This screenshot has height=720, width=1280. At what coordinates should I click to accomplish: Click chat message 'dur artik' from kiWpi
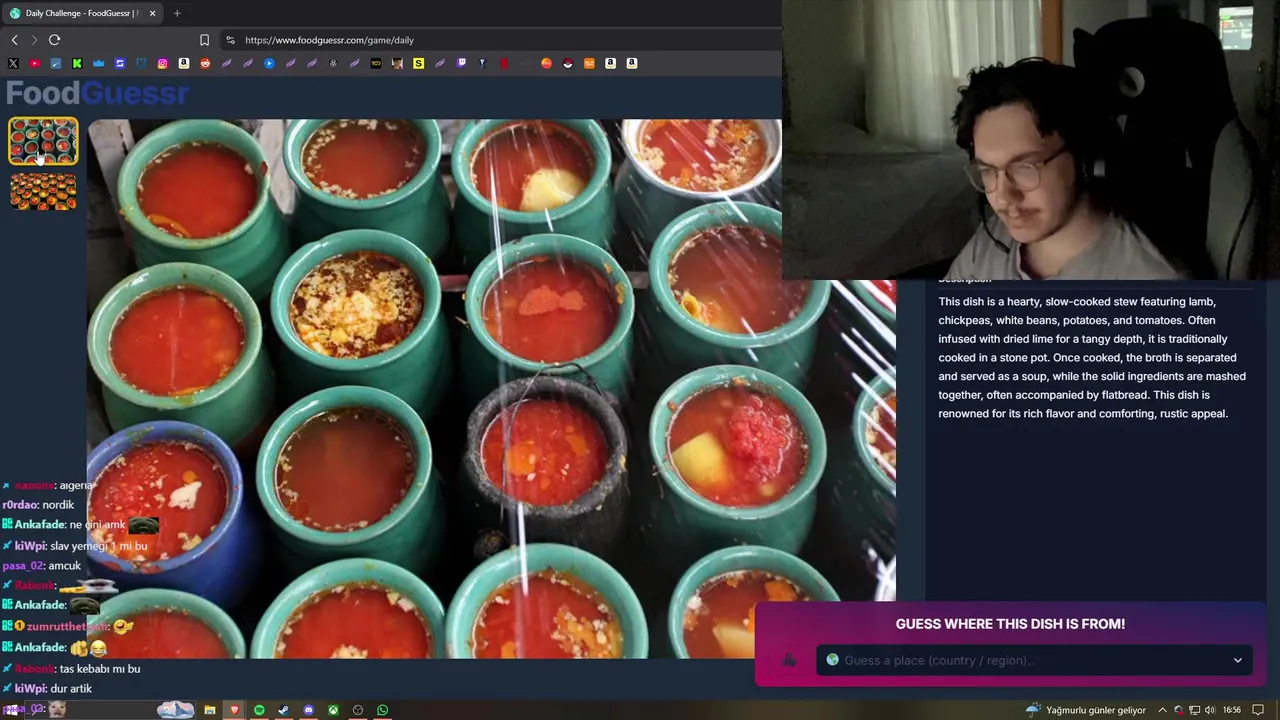point(71,688)
